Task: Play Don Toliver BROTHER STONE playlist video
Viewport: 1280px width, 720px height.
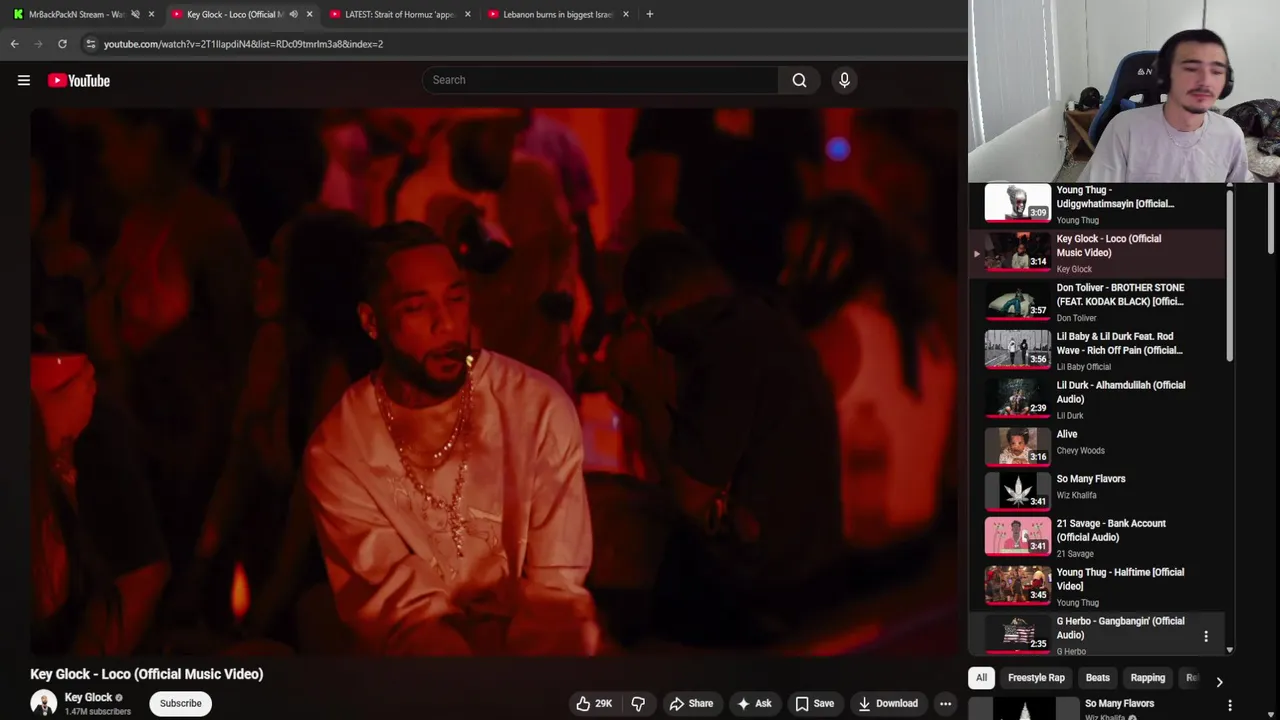Action: [1095, 301]
